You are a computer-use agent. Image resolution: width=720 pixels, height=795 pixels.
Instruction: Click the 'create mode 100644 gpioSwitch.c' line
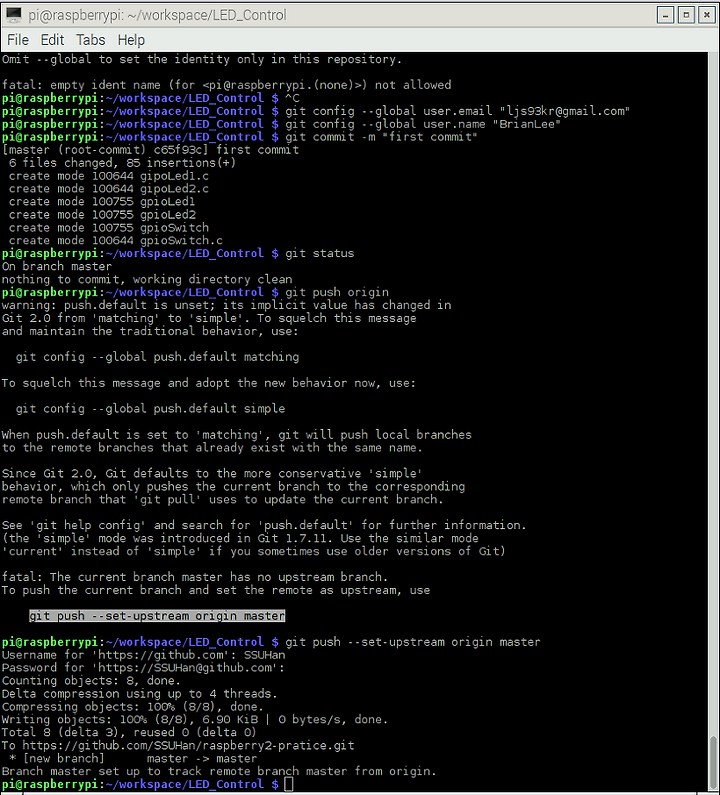116,240
